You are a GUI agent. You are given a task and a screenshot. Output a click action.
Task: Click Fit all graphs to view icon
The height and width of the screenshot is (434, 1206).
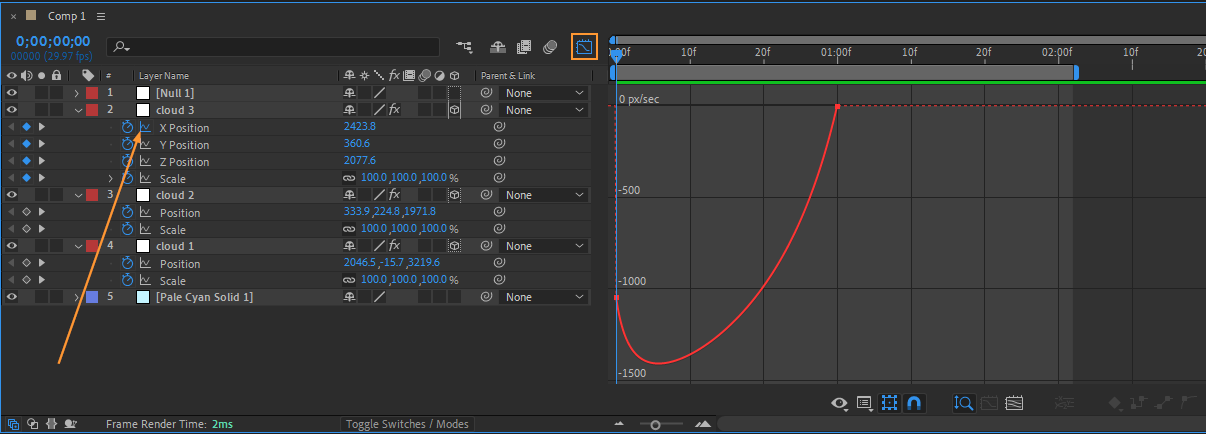coord(1014,404)
